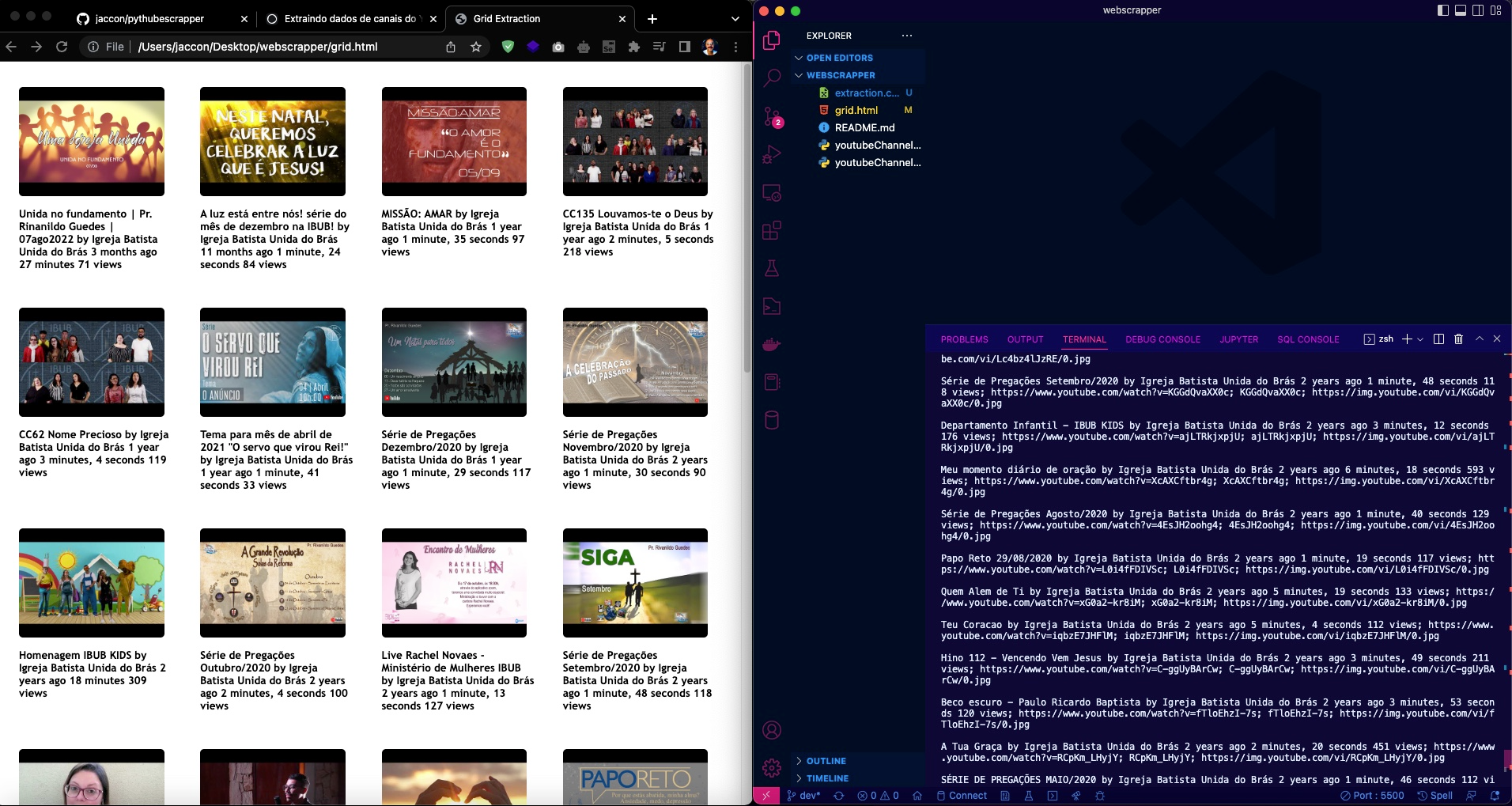Click the home icon in VS Code status bar
The width and height of the screenshot is (1512, 806).
point(917,796)
